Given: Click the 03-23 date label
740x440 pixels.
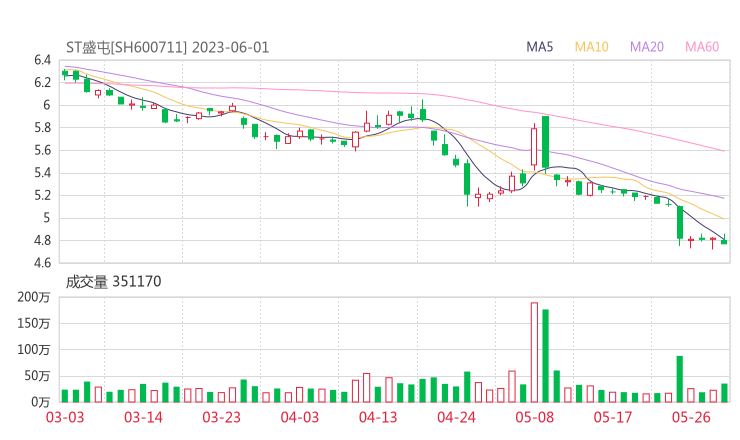Looking at the screenshot, I should tap(221, 417).
